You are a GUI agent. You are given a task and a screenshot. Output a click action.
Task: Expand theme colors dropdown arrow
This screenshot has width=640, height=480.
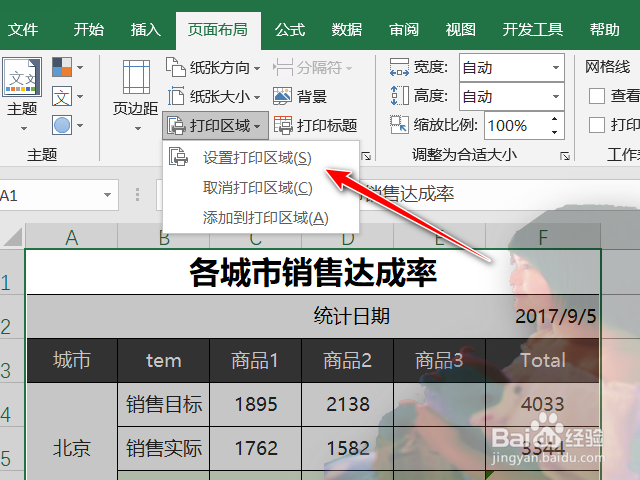point(80,67)
